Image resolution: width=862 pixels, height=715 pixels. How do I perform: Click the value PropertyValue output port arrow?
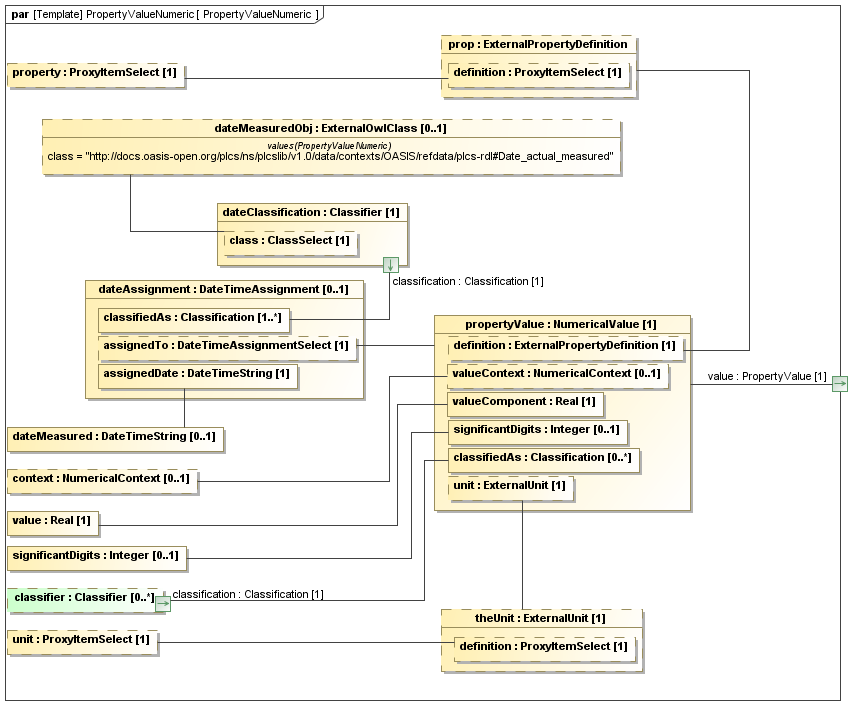(x=839, y=384)
